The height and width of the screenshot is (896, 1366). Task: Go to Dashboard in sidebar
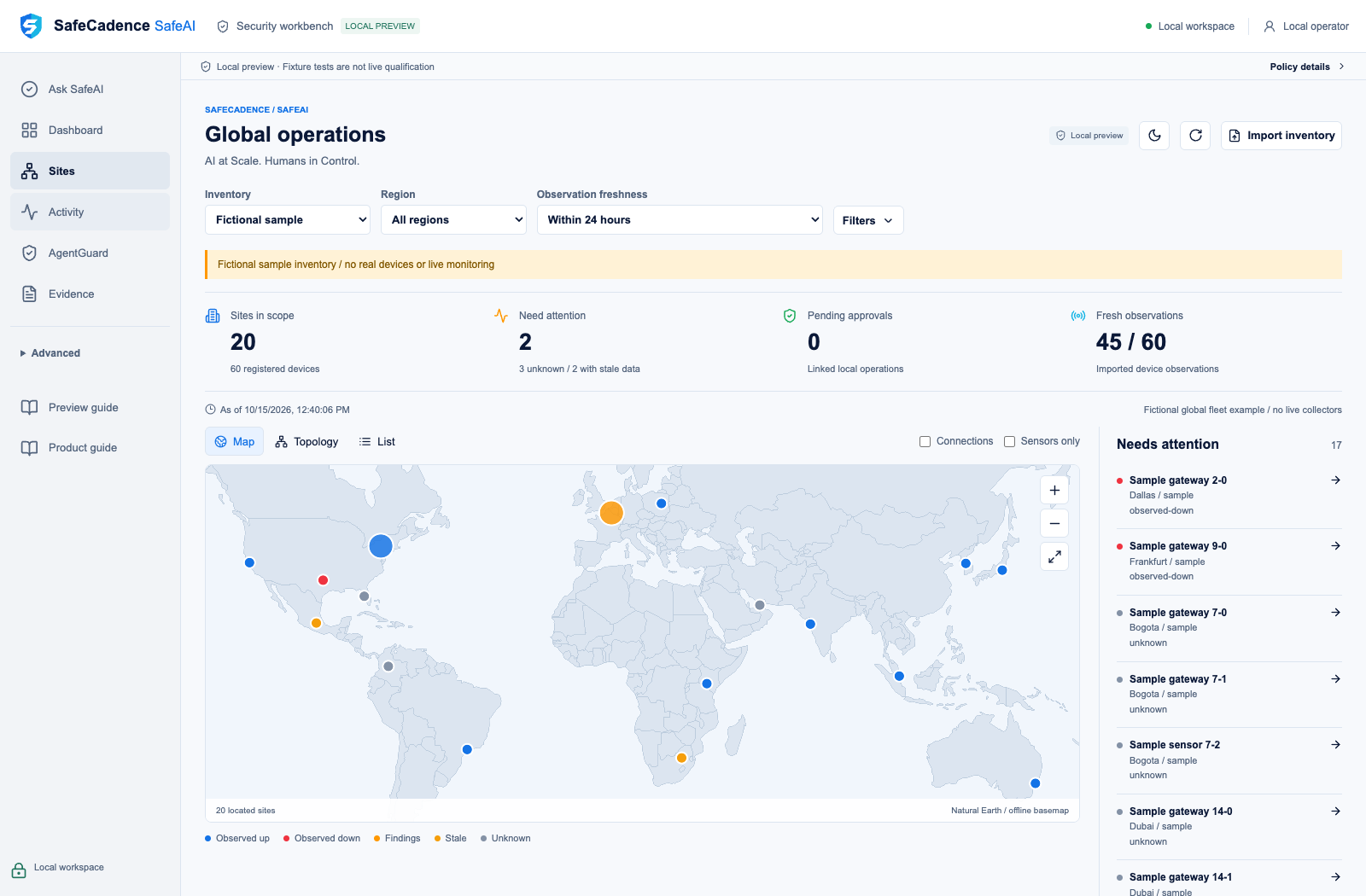[x=90, y=130]
